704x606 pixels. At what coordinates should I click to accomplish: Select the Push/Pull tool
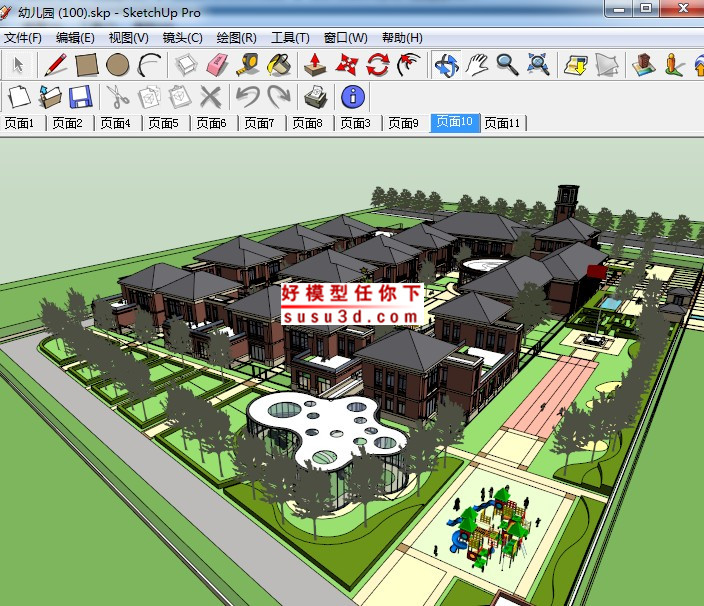point(315,65)
